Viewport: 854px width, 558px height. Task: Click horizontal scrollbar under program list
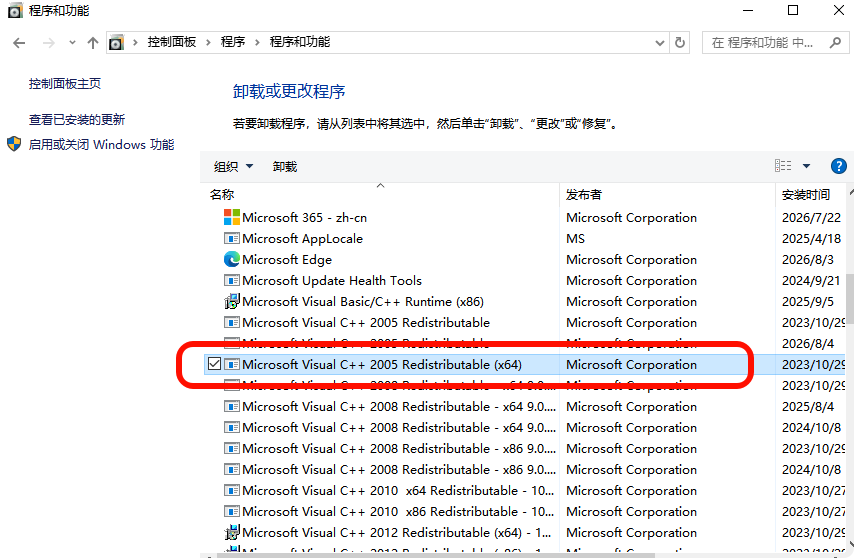click(x=436, y=555)
